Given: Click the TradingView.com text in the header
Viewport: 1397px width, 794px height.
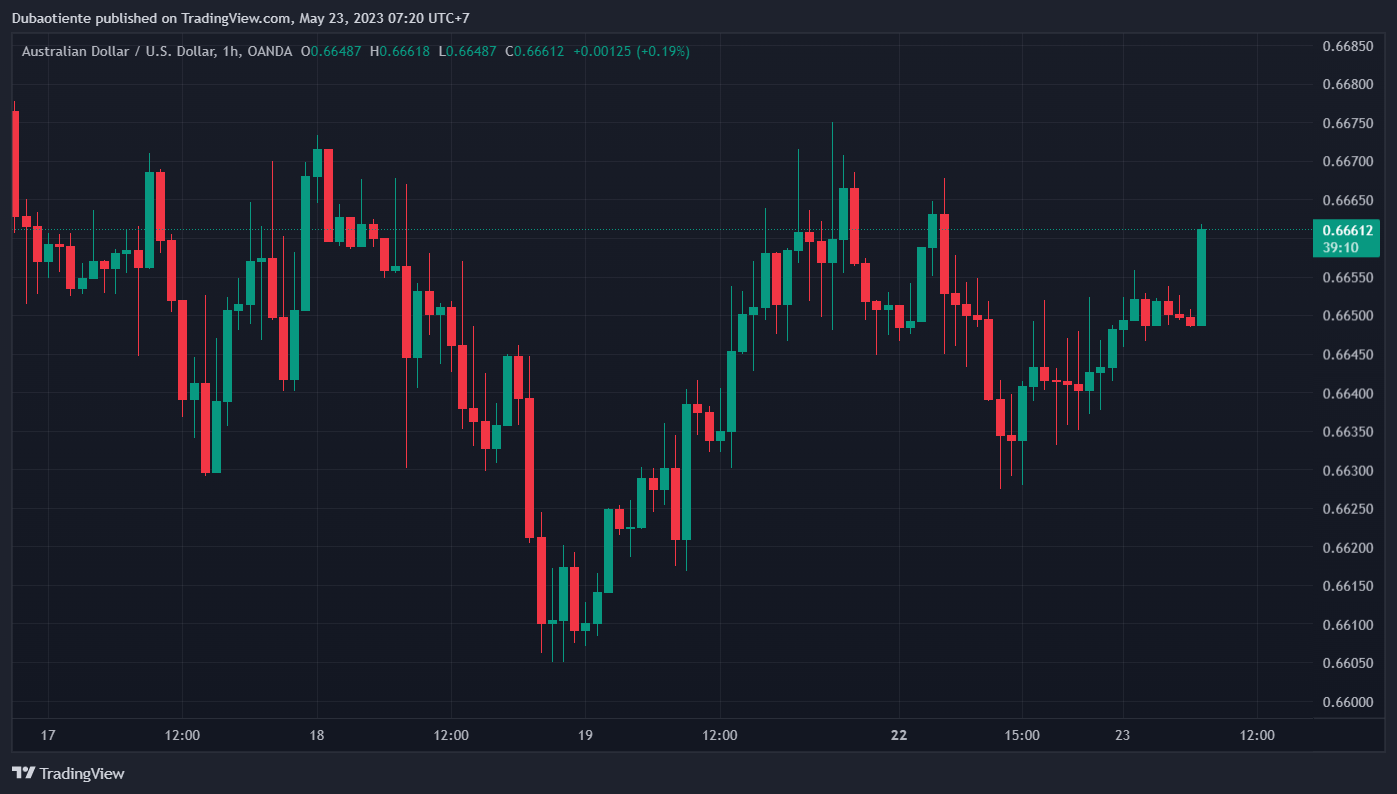Looking at the screenshot, I should pos(242,18).
